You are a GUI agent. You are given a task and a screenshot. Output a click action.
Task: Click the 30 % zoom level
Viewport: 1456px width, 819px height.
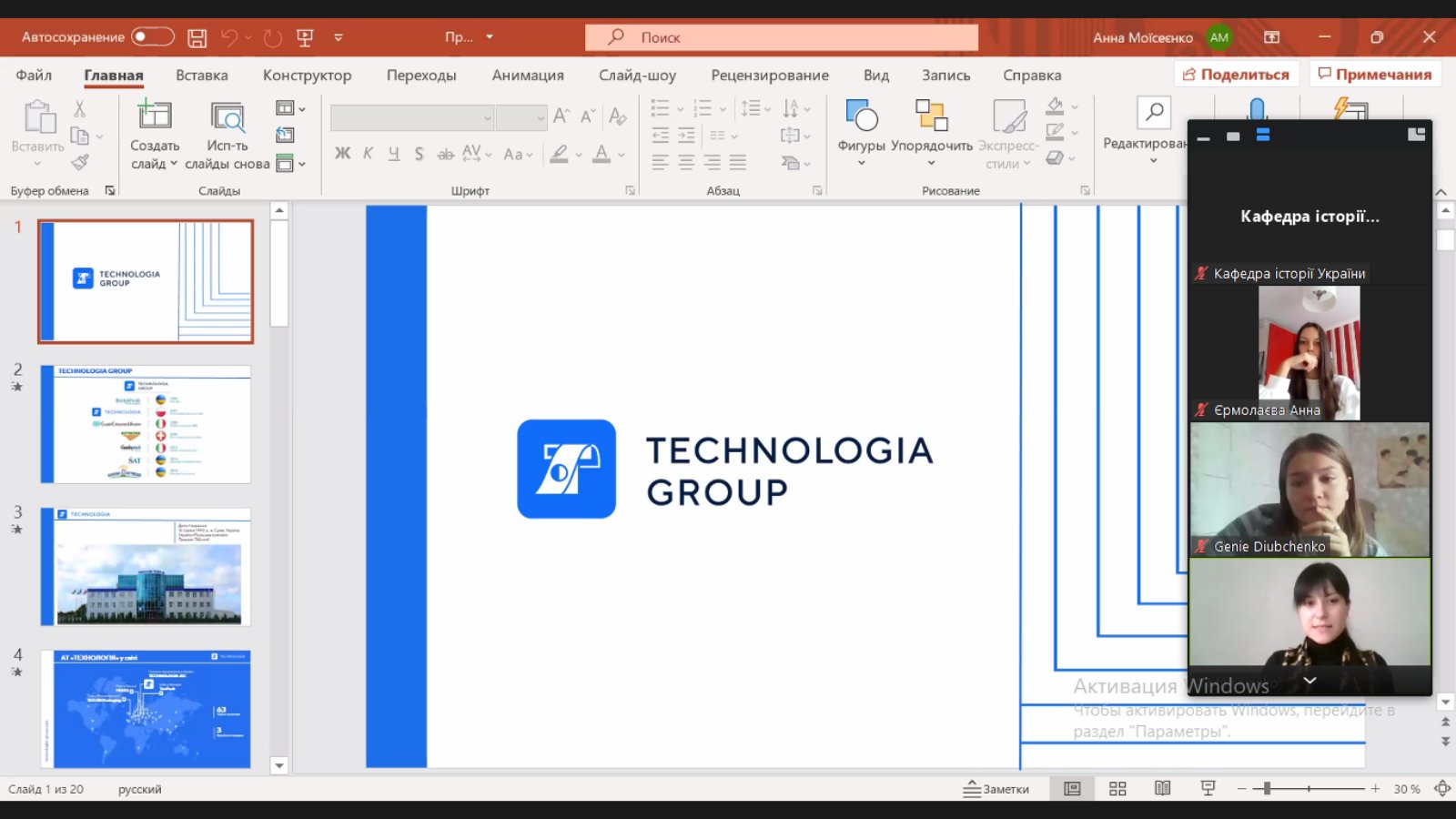point(1407,789)
